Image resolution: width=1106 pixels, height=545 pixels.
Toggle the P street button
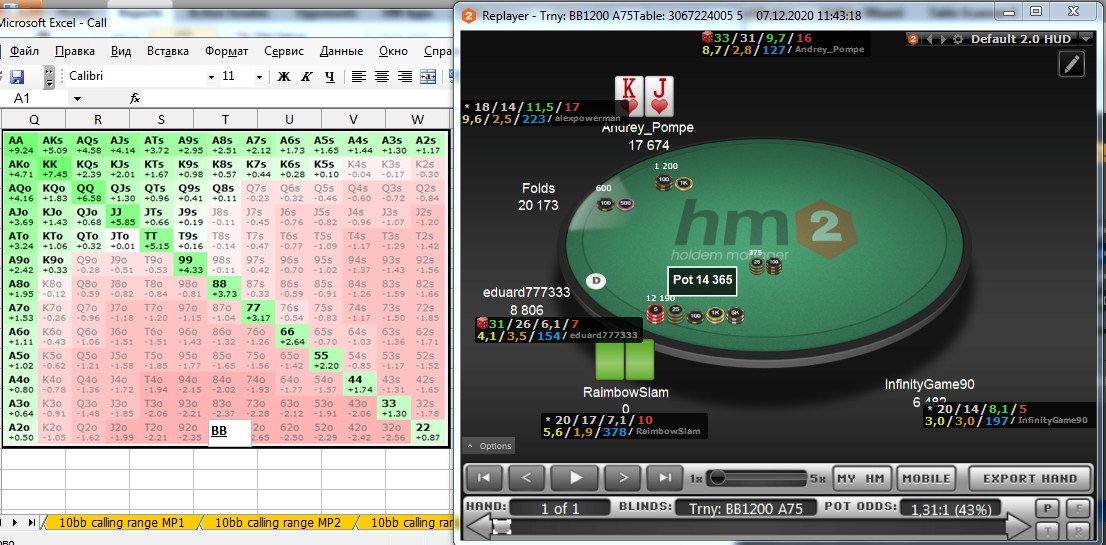1046,508
